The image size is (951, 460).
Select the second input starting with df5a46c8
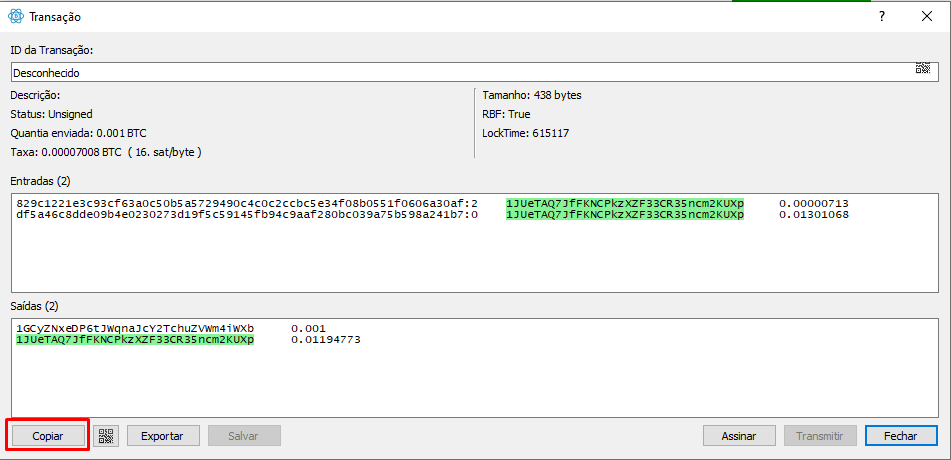[x=247, y=215]
